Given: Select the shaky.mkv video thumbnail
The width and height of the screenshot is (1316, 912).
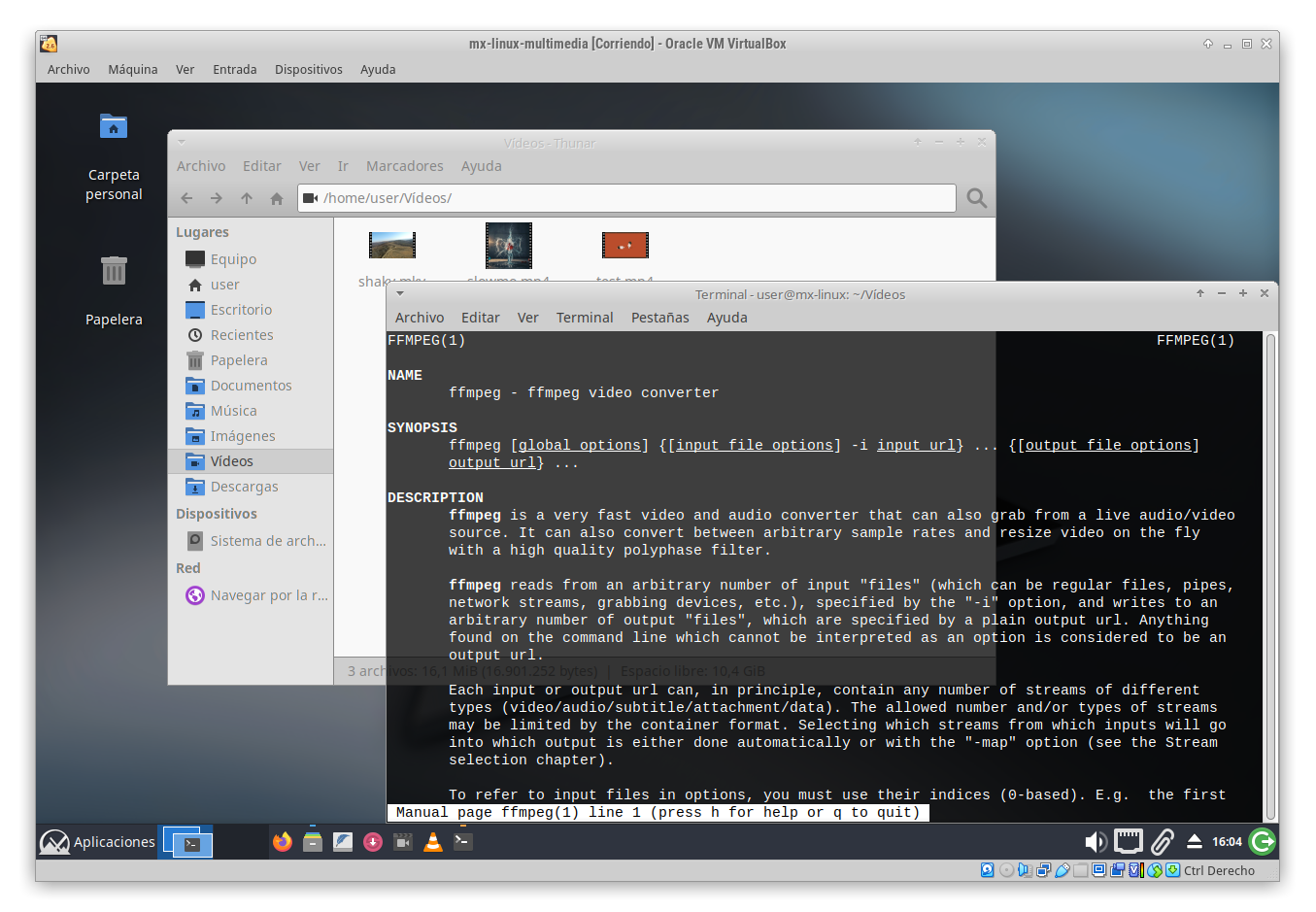Looking at the screenshot, I should coord(391,245).
